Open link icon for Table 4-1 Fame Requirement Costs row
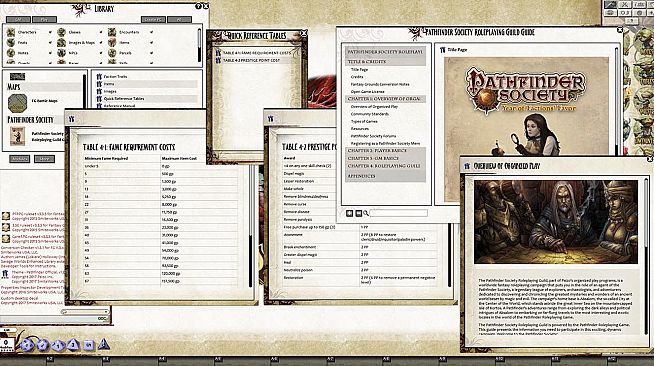 (218, 53)
